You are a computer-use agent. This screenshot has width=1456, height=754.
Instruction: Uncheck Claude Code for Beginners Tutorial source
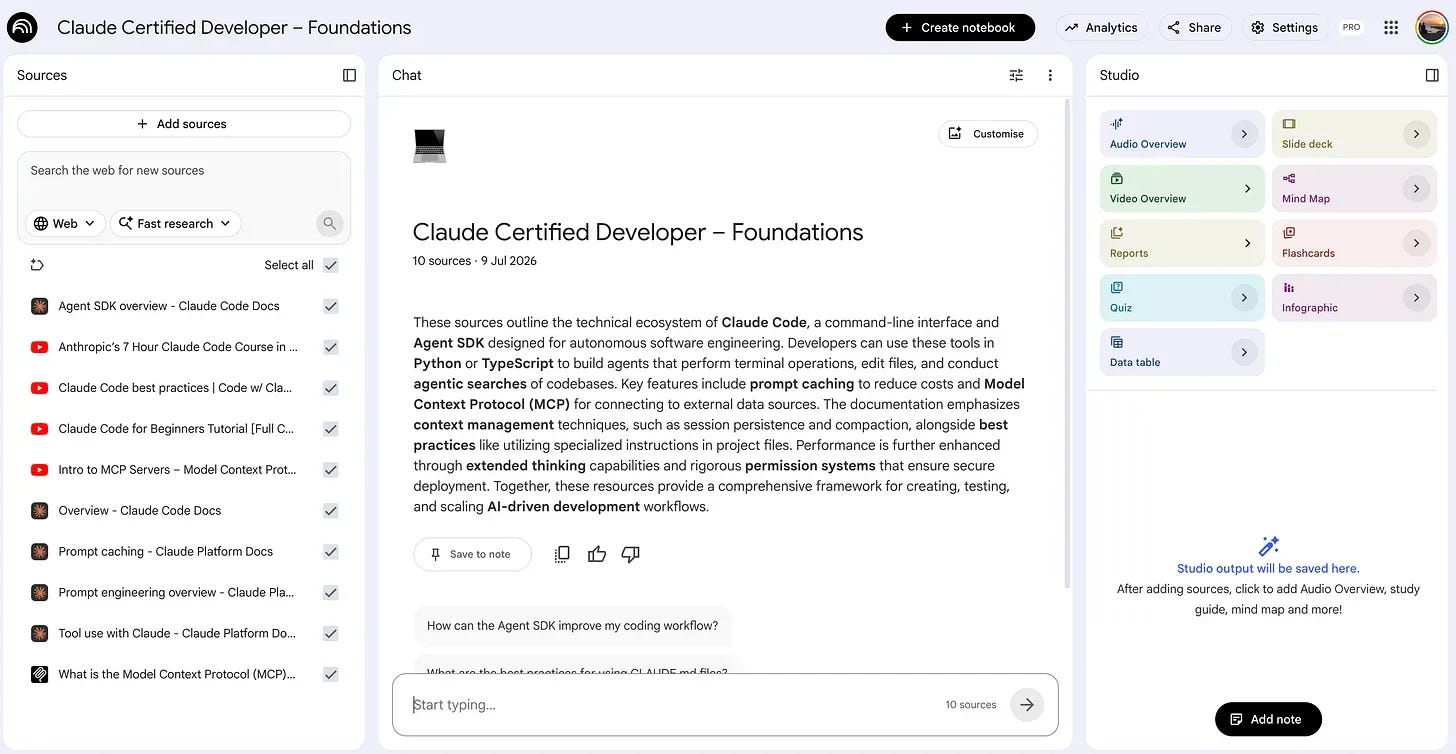click(331, 429)
